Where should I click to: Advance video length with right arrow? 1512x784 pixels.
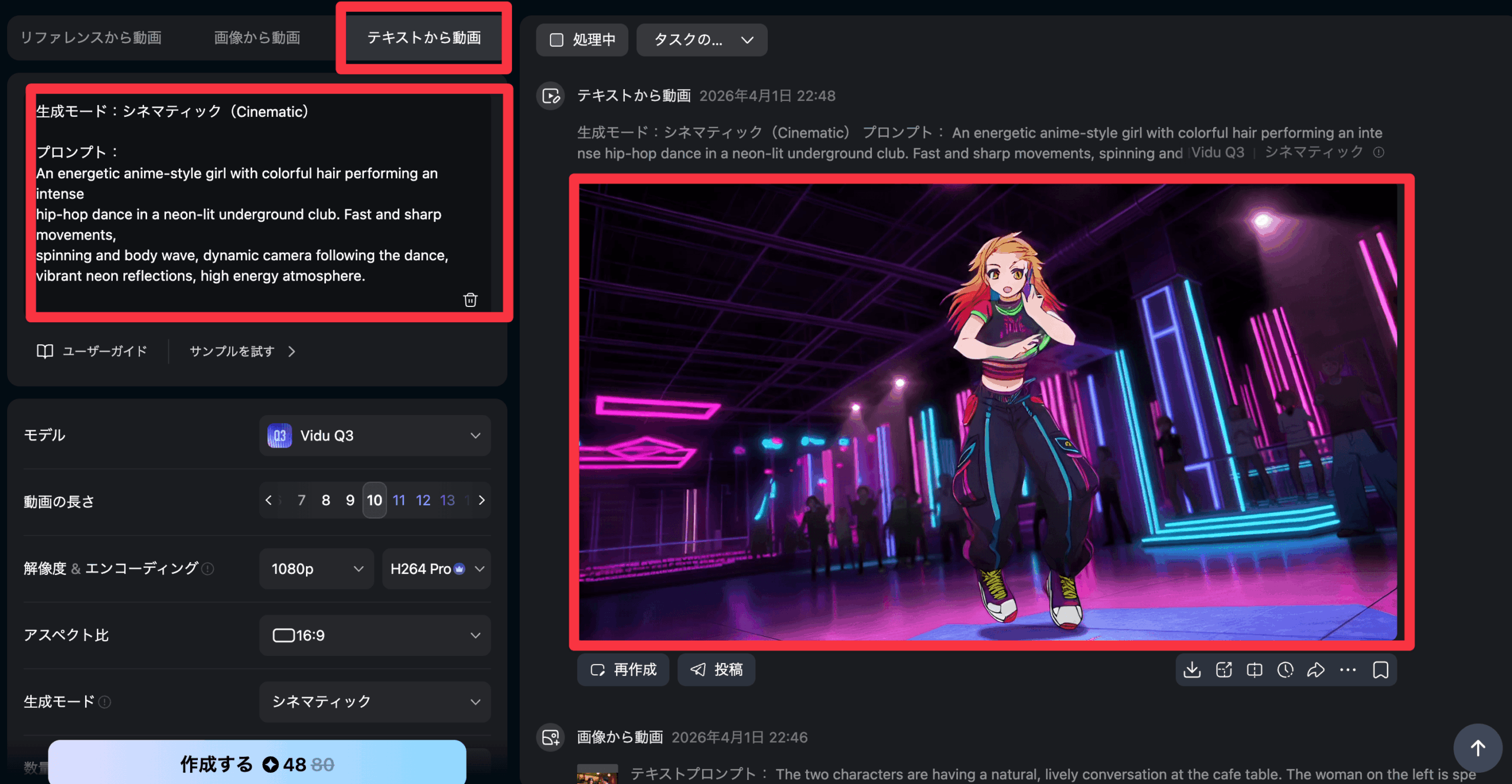[482, 500]
